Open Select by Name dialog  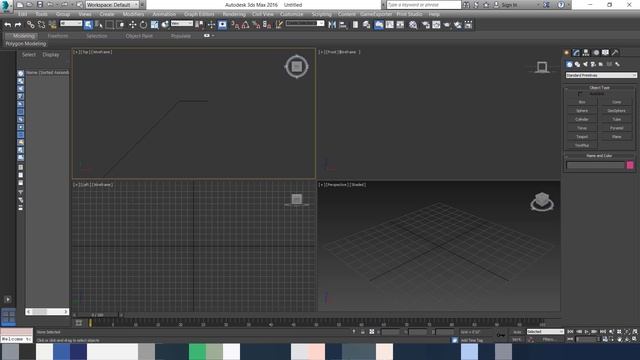tap(99, 25)
